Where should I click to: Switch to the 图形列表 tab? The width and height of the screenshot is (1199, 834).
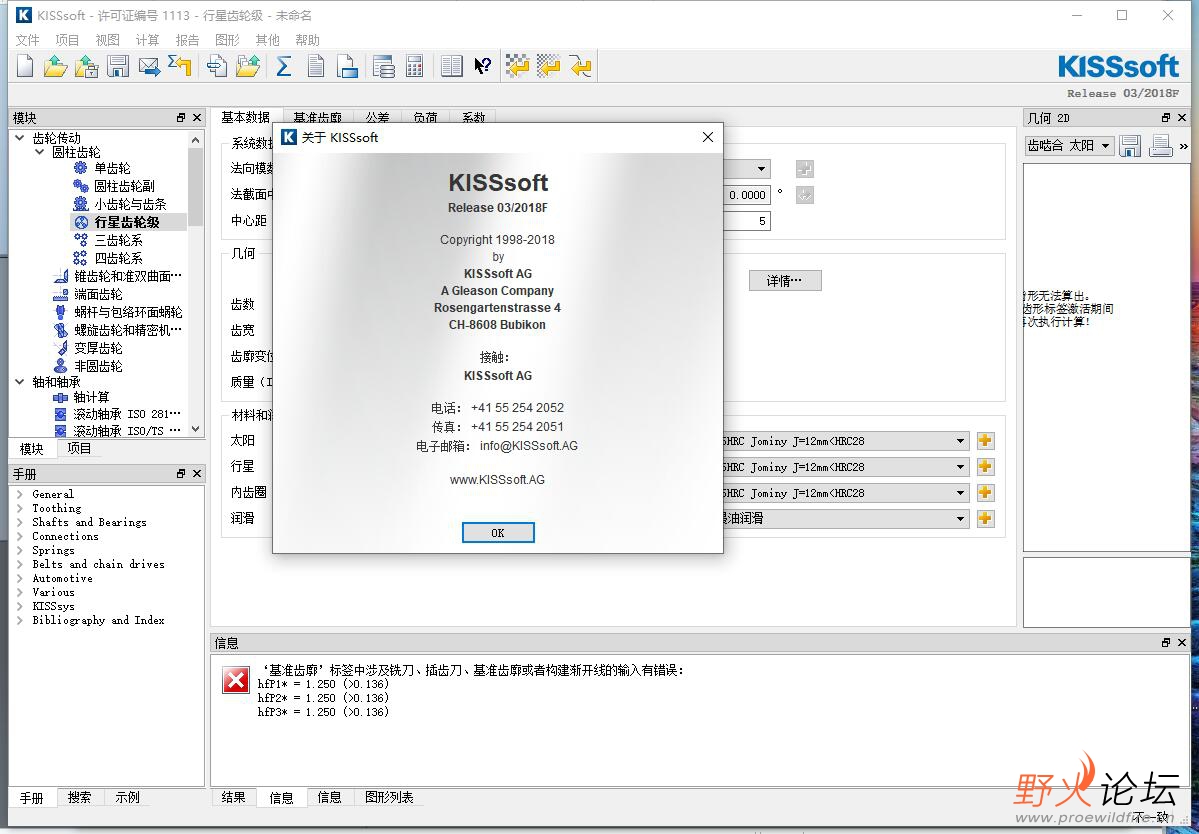point(389,797)
